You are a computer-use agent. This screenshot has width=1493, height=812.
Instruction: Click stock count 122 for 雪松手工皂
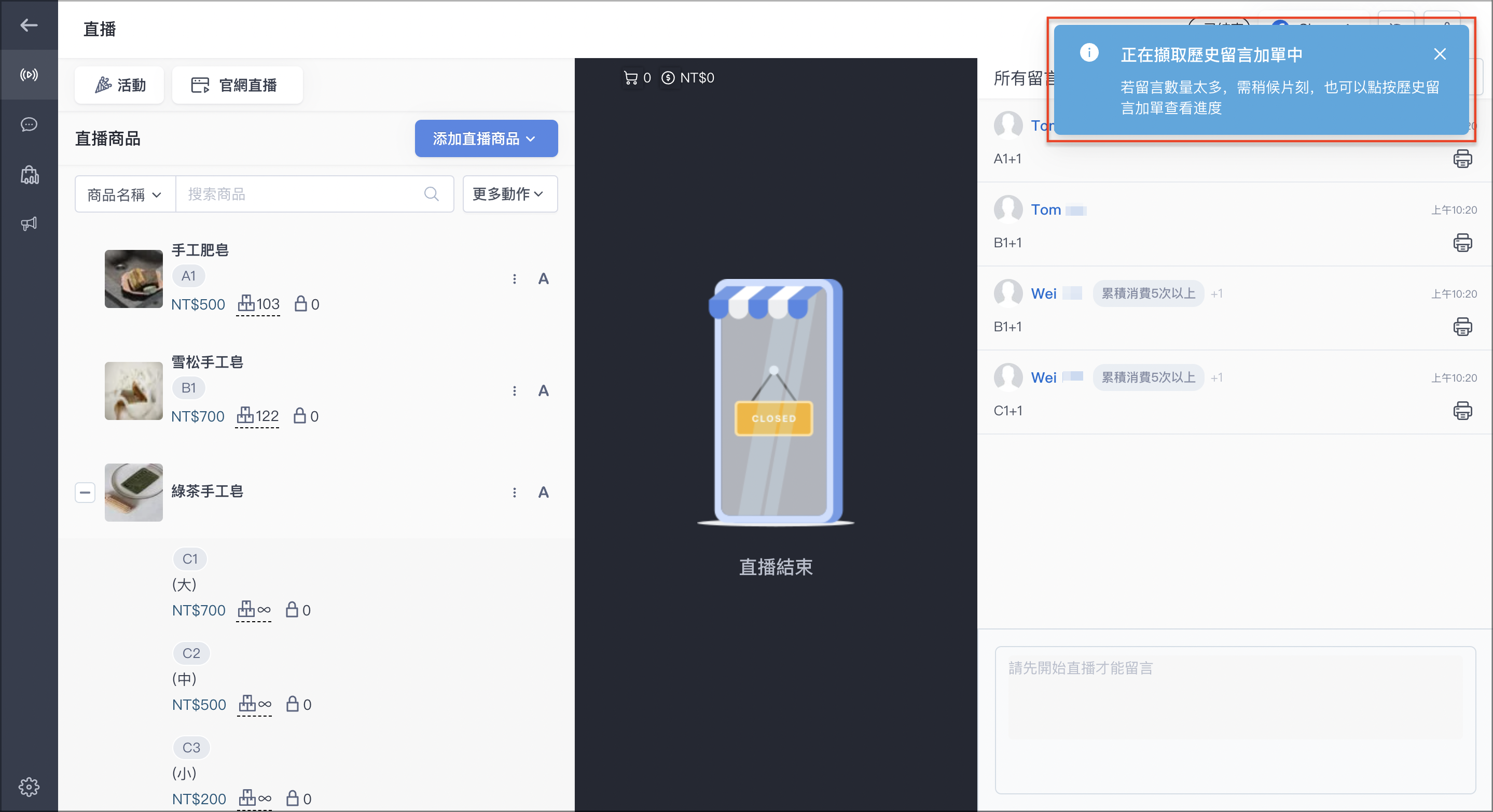click(x=258, y=416)
